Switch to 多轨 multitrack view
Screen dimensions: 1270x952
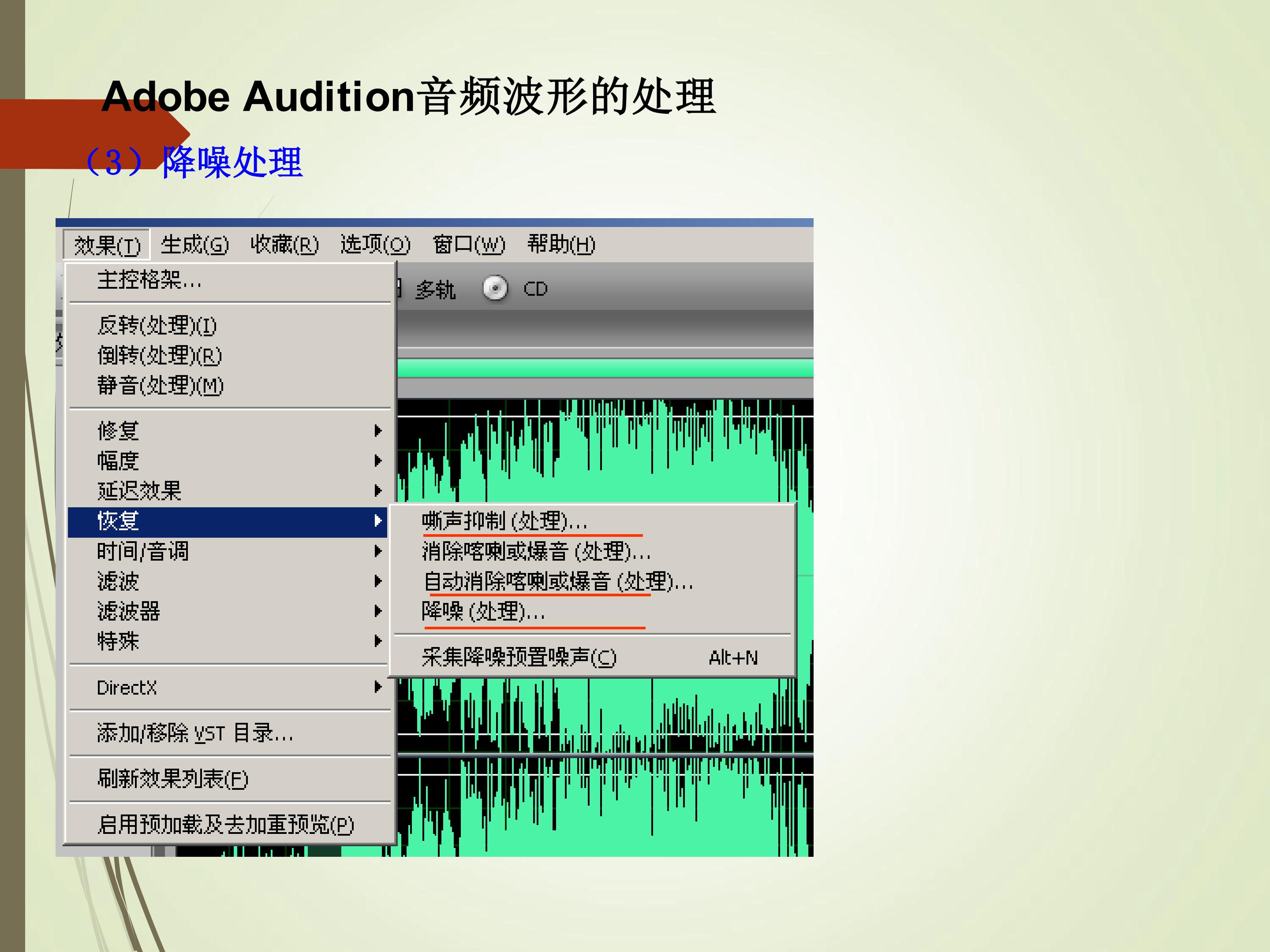pyautogui.click(x=435, y=289)
